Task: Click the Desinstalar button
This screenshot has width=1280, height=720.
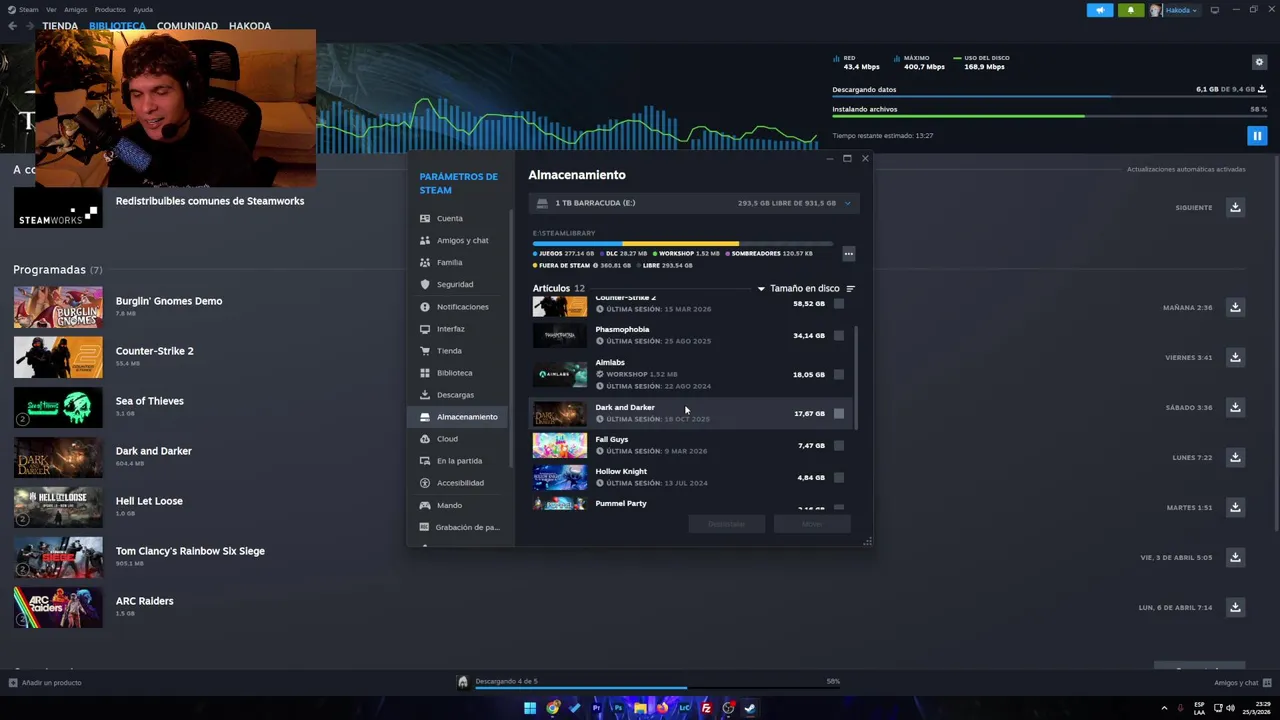Action: tap(727, 524)
